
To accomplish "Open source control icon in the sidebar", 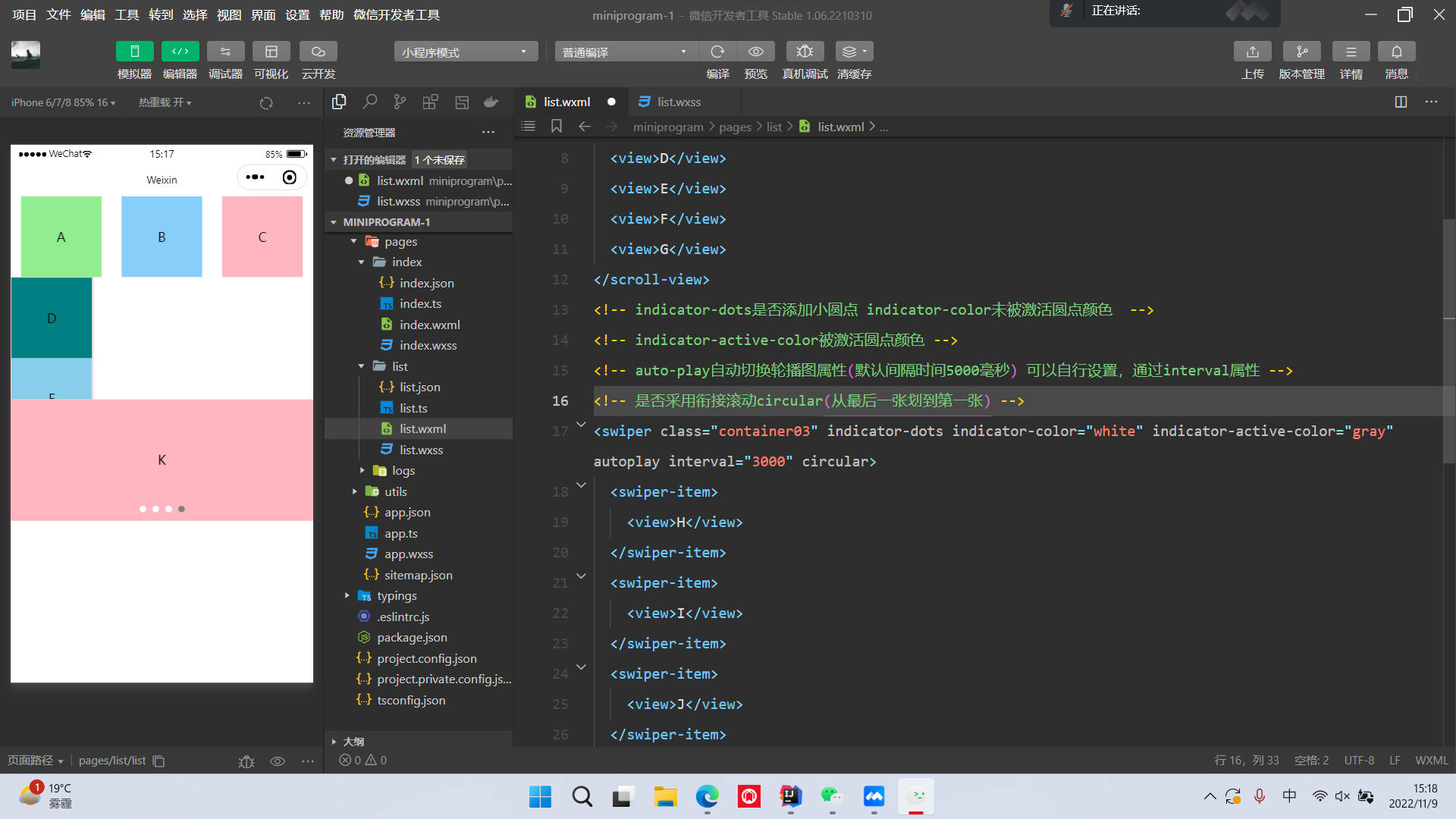I will click(x=400, y=102).
